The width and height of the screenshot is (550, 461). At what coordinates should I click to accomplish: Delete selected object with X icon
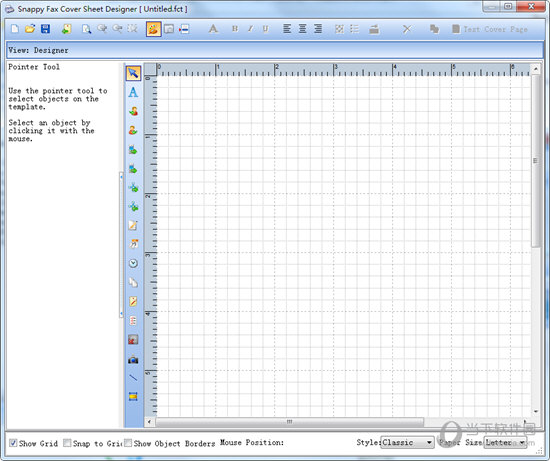pos(407,29)
